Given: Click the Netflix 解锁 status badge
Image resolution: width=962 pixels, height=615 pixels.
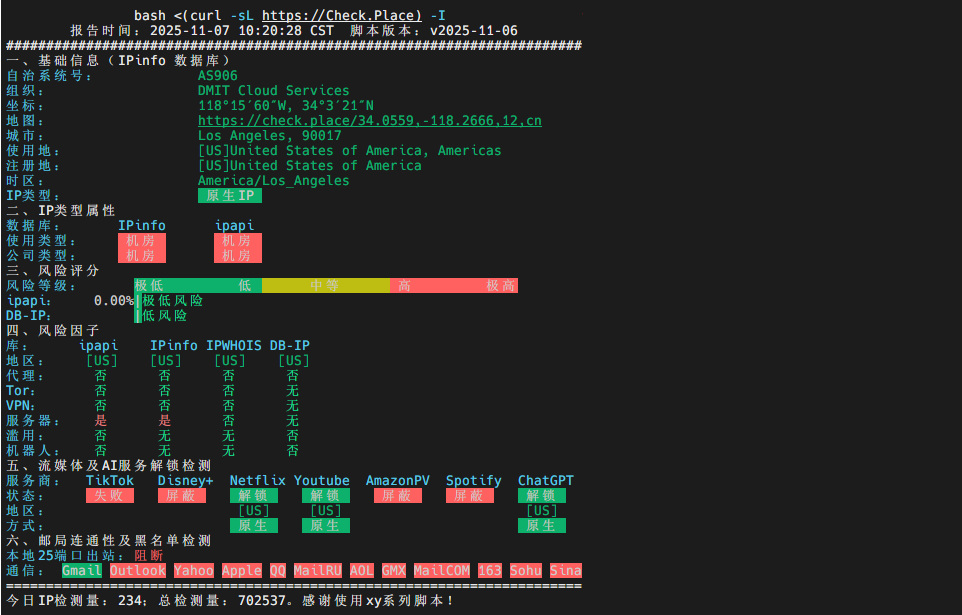Looking at the screenshot, I should click(254, 496).
